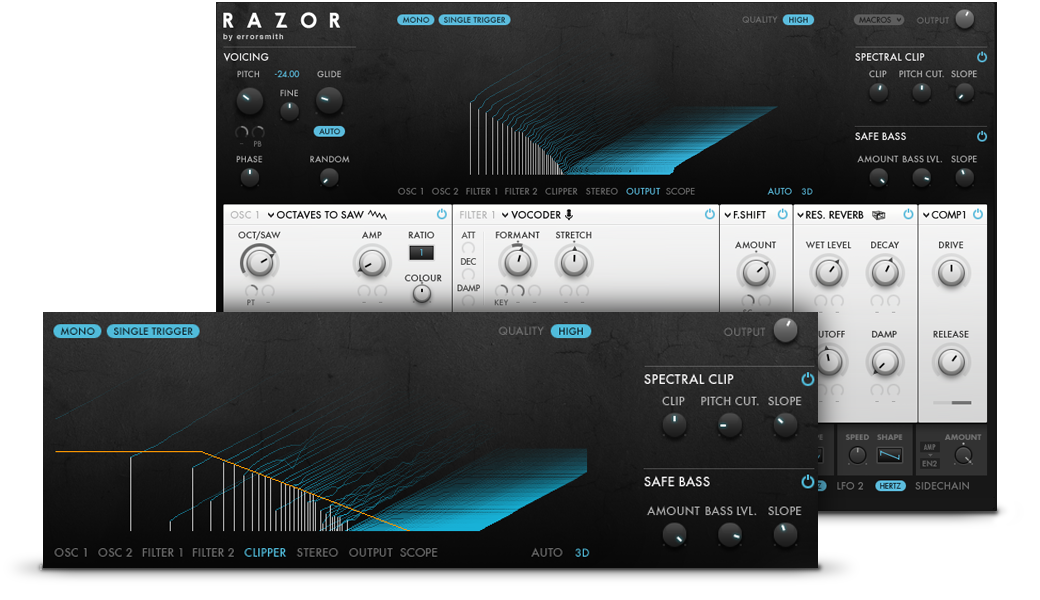The image size is (1040, 600).
Task: Click the Output knob in front clipper panel
Action: point(786,330)
